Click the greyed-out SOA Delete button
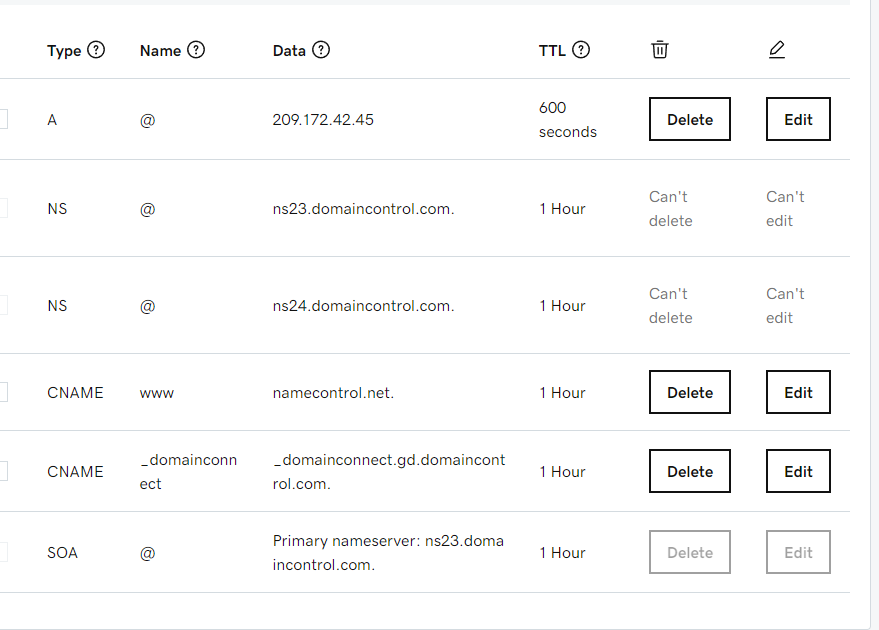Screen dimensions: 879x630 pyautogui.click(x=690, y=552)
